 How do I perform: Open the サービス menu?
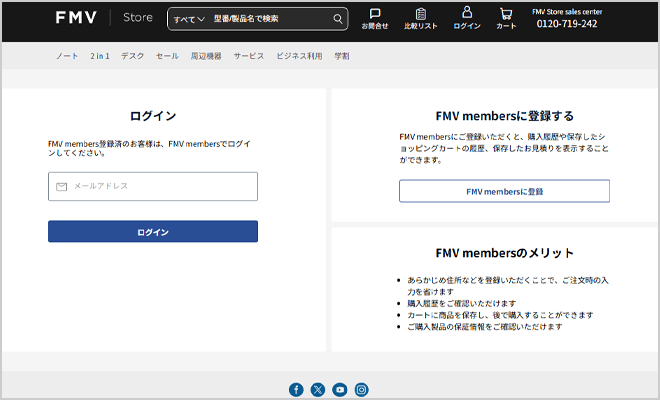coord(249,56)
